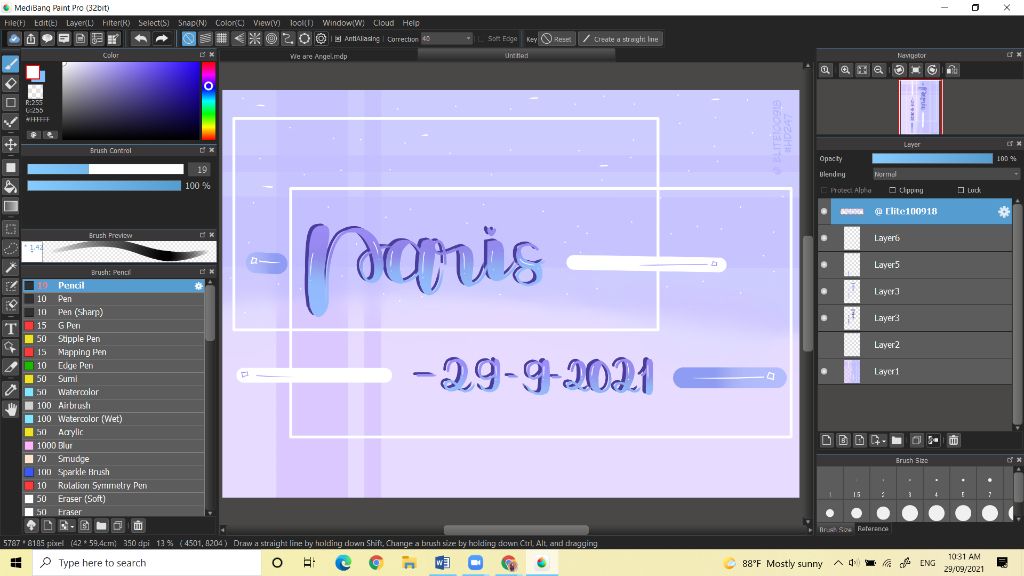
Task: Select the Magic Wand tool
Action: pyautogui.click(x=10, y=267)
